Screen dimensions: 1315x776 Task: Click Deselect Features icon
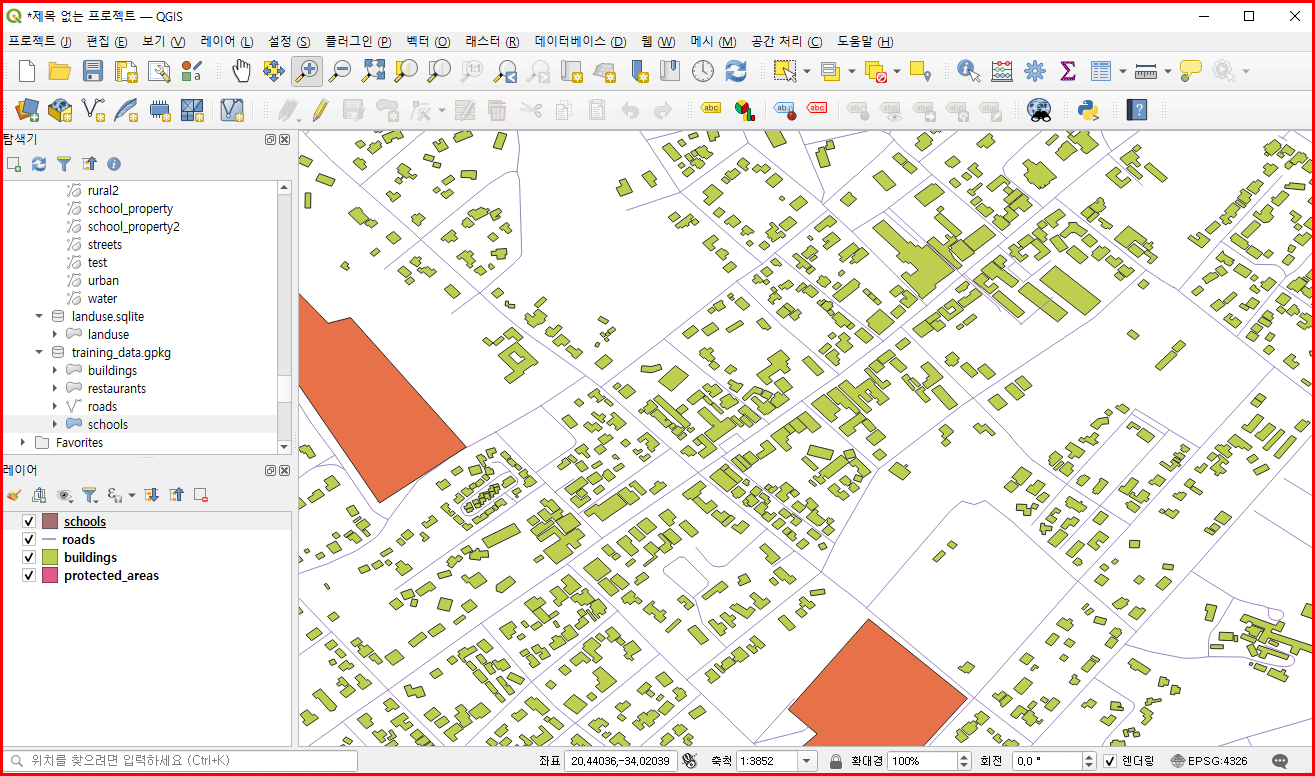pos(876,71)
